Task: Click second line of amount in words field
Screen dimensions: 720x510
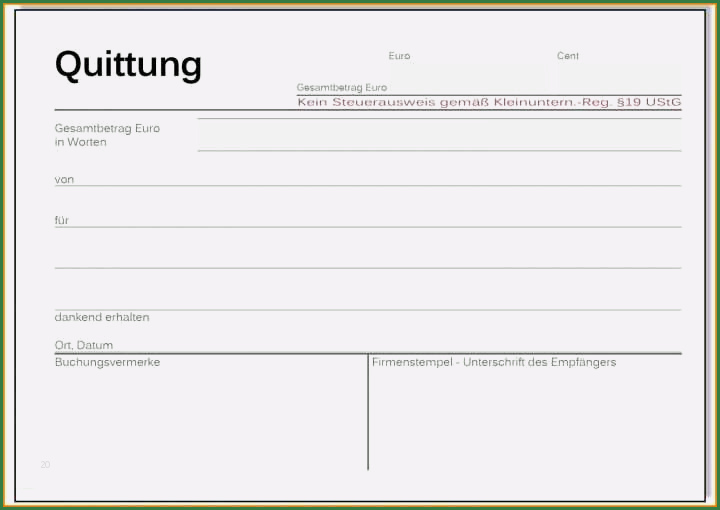Action: pos(439,143)
